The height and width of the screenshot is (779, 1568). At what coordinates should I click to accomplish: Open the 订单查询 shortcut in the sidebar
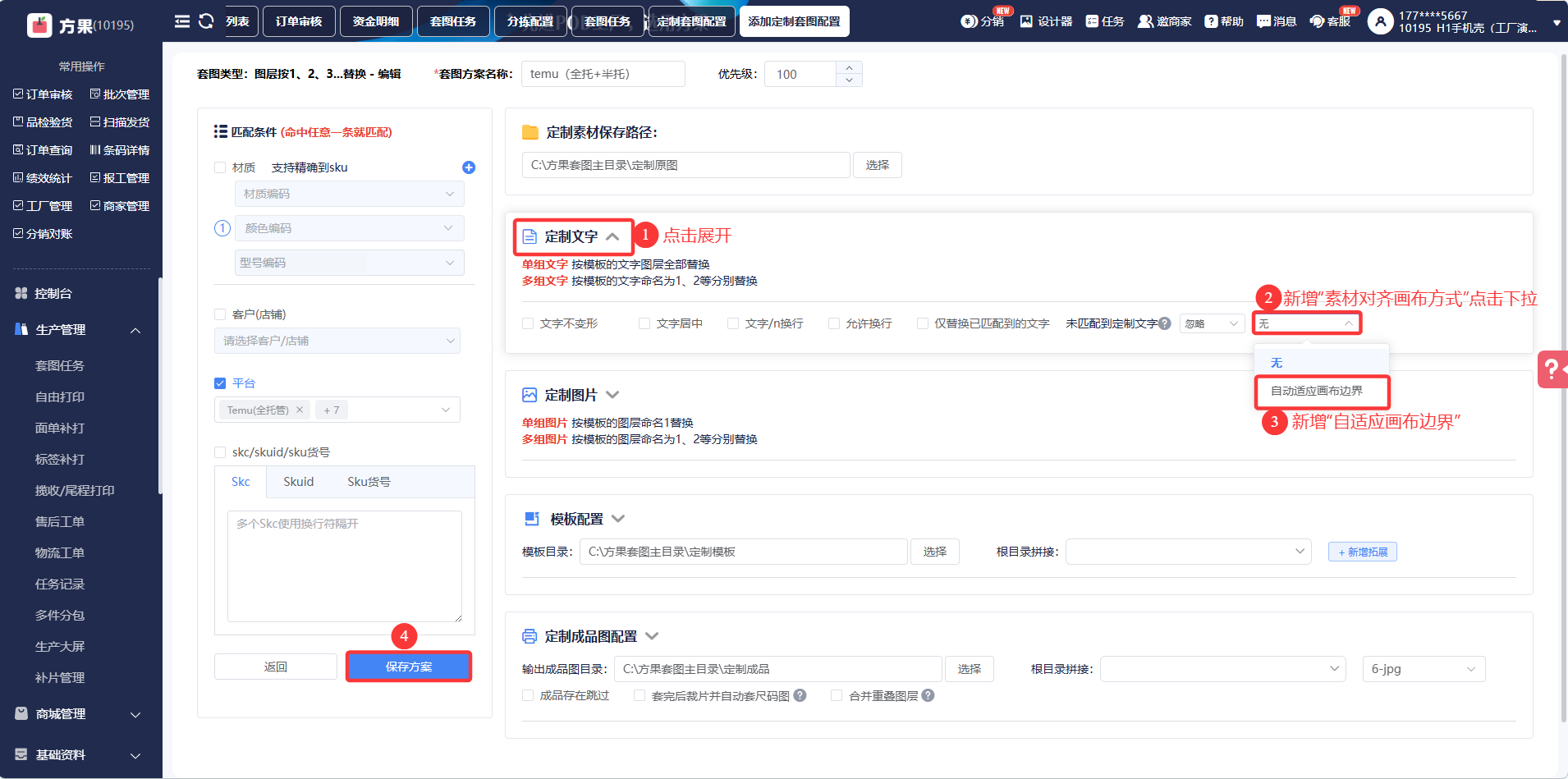pos(43,150)
